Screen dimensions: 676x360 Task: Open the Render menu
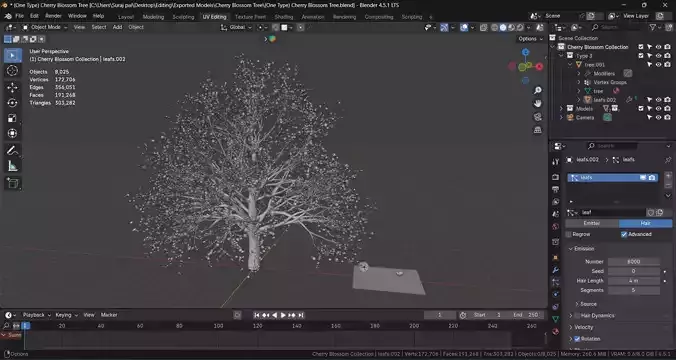(53, 16)
